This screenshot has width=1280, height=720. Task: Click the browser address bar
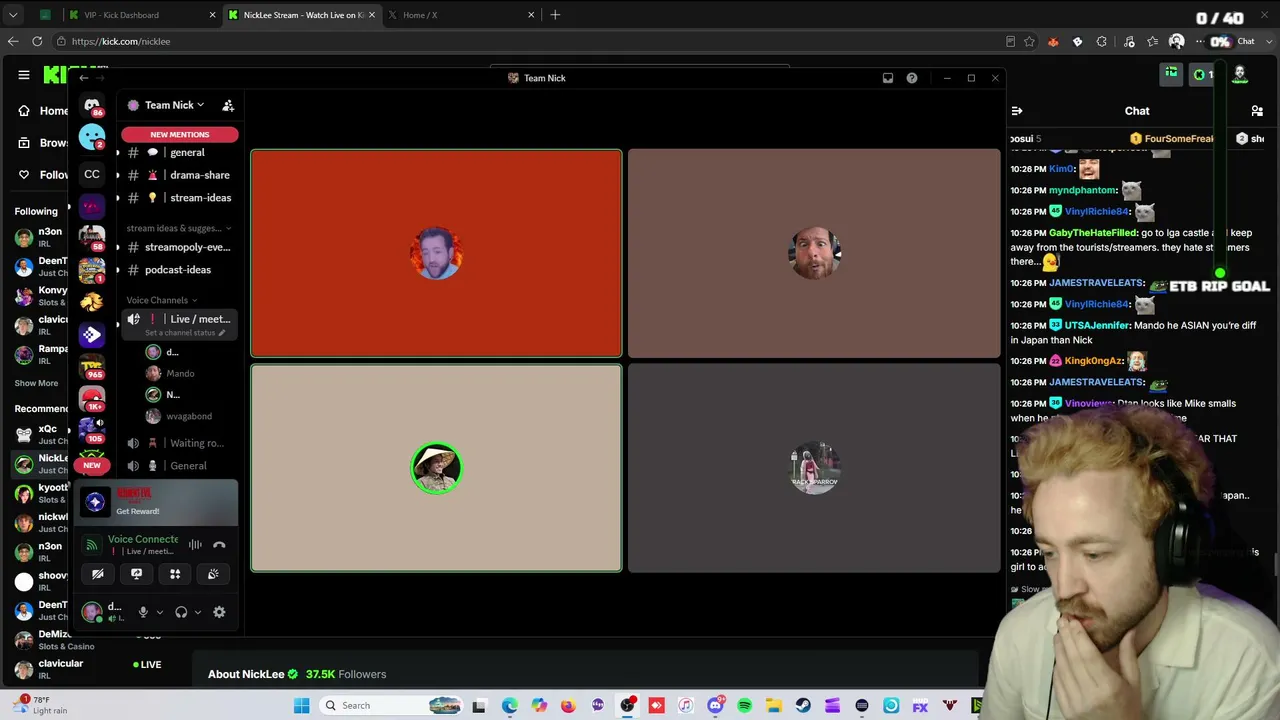[x=530, y=42]
